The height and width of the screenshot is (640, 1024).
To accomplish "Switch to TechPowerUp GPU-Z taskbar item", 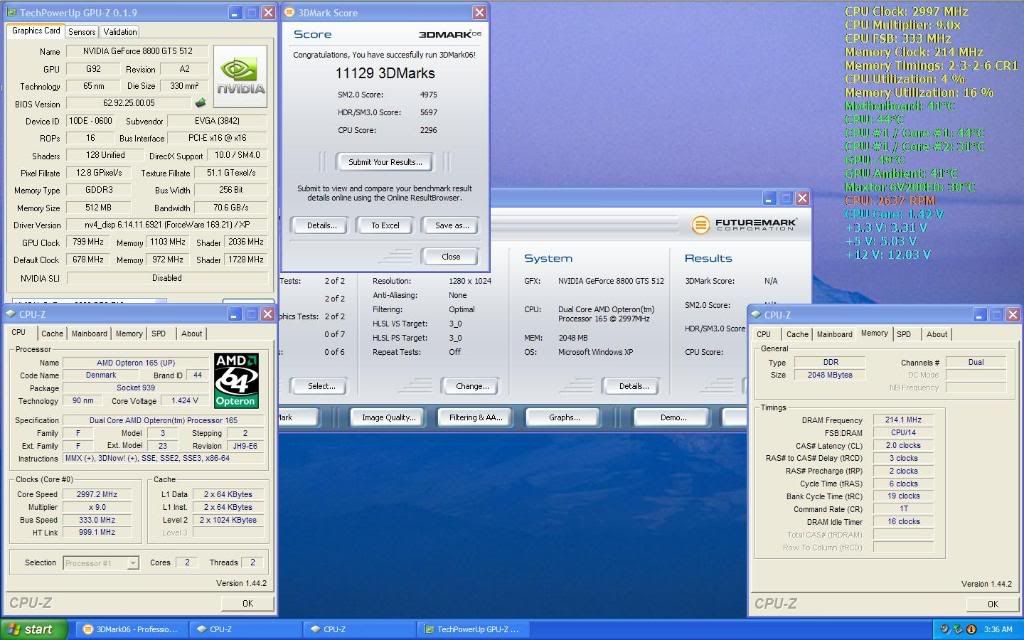I will coord(472,630).
